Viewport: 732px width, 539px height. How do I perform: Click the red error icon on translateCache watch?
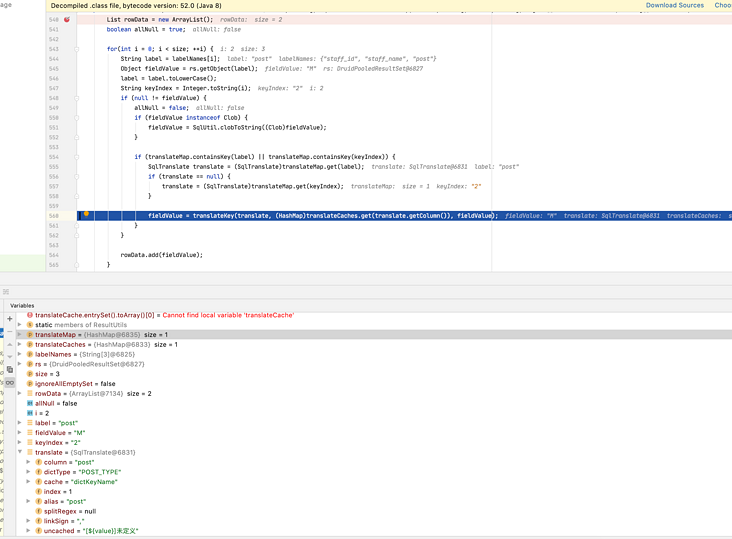29,315
